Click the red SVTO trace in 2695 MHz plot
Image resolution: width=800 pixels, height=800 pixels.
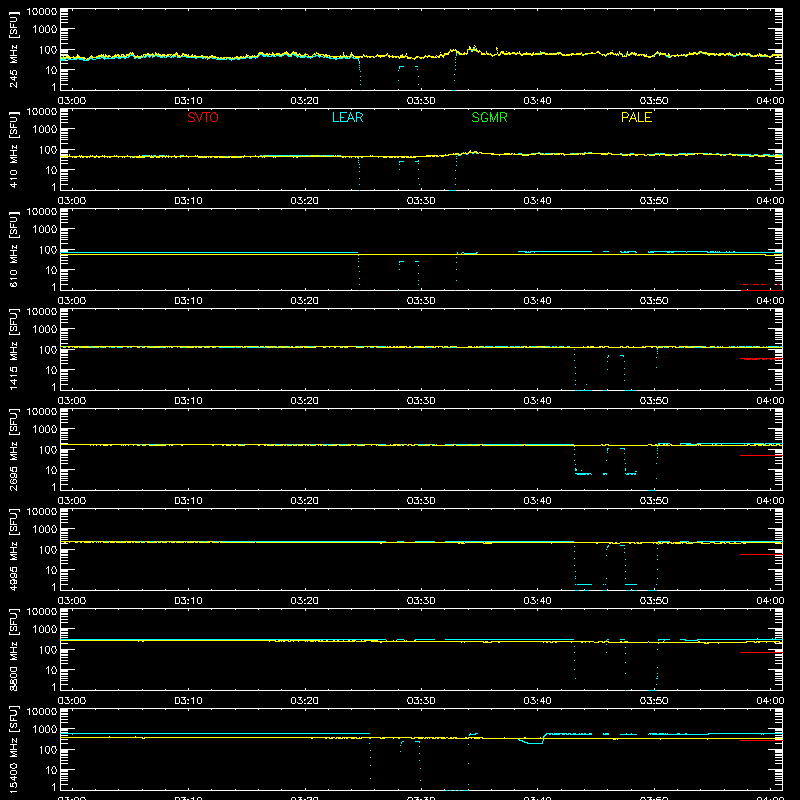coord(761,455)
